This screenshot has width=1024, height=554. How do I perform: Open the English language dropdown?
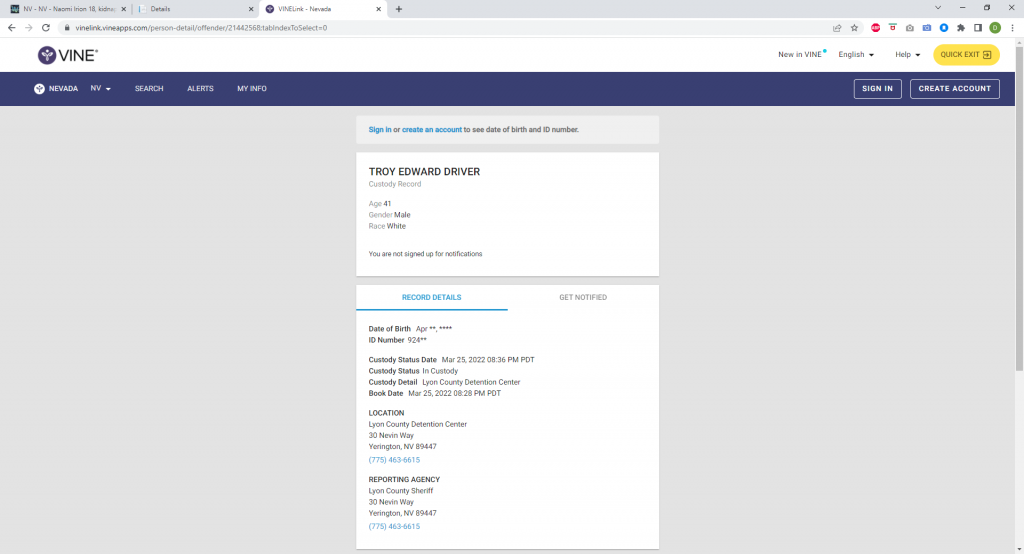(856, 55)
